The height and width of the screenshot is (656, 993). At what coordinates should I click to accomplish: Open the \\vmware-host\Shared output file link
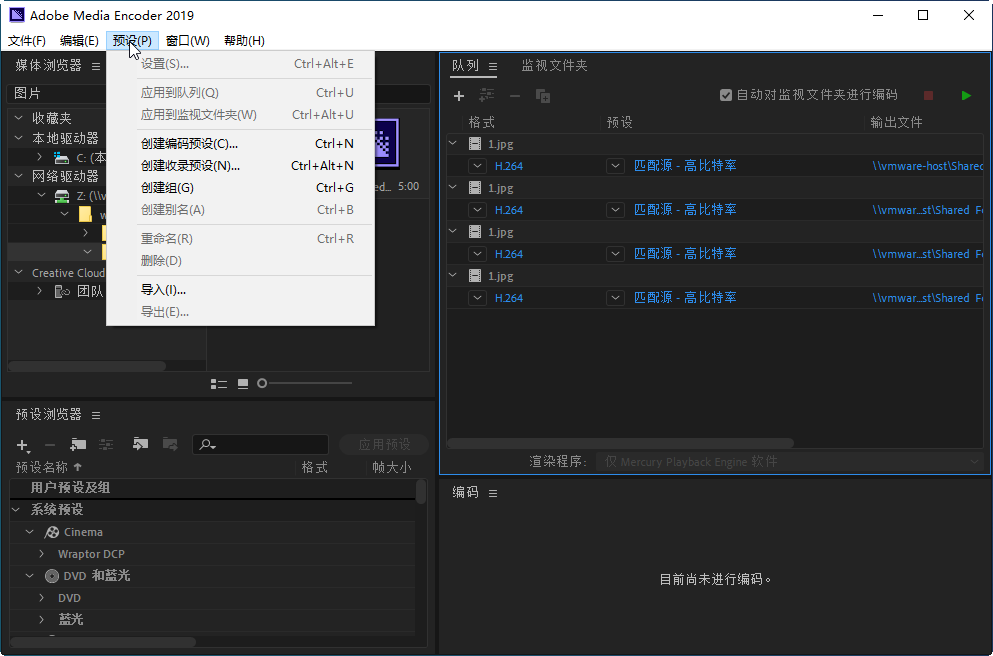(927, 166)
